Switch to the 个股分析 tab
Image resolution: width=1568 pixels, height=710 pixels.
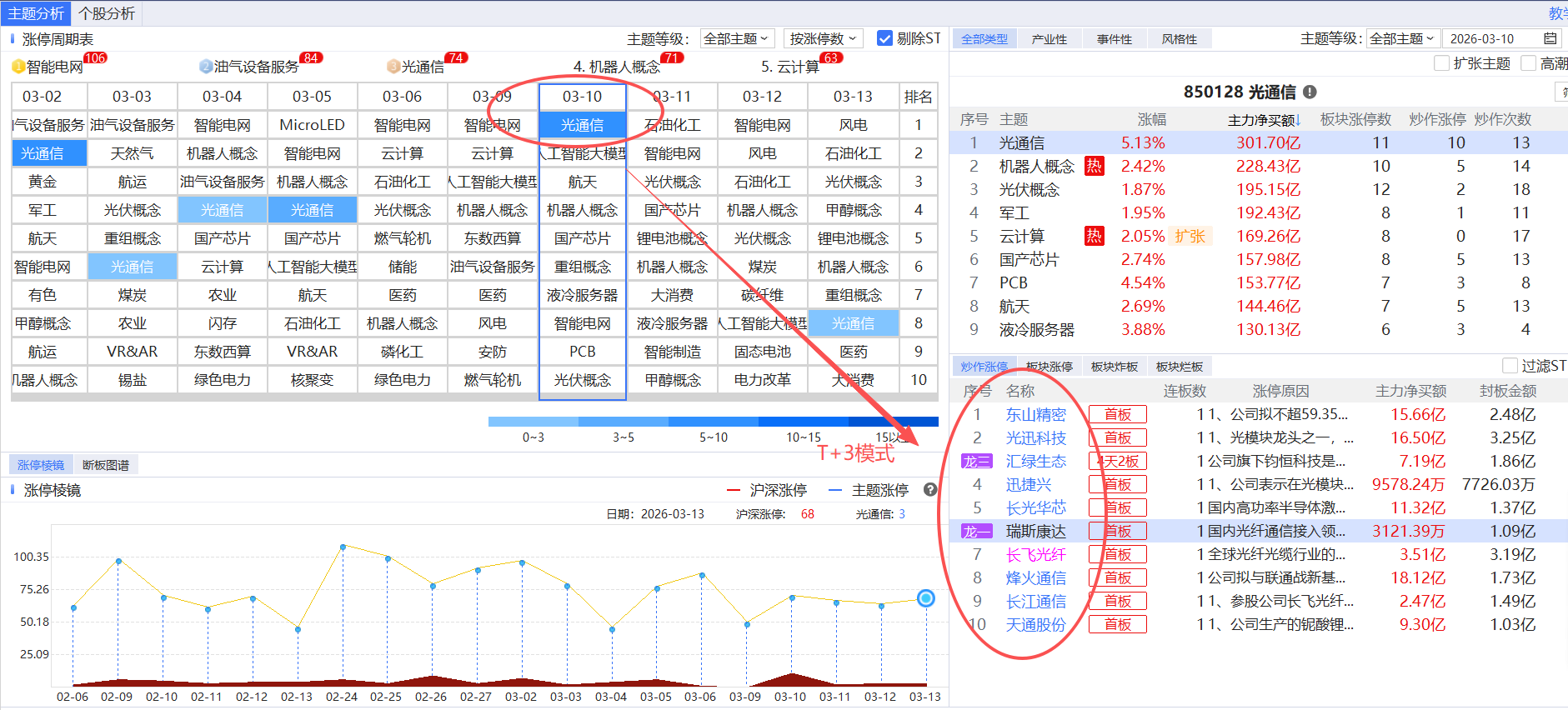tap(107, 13)
